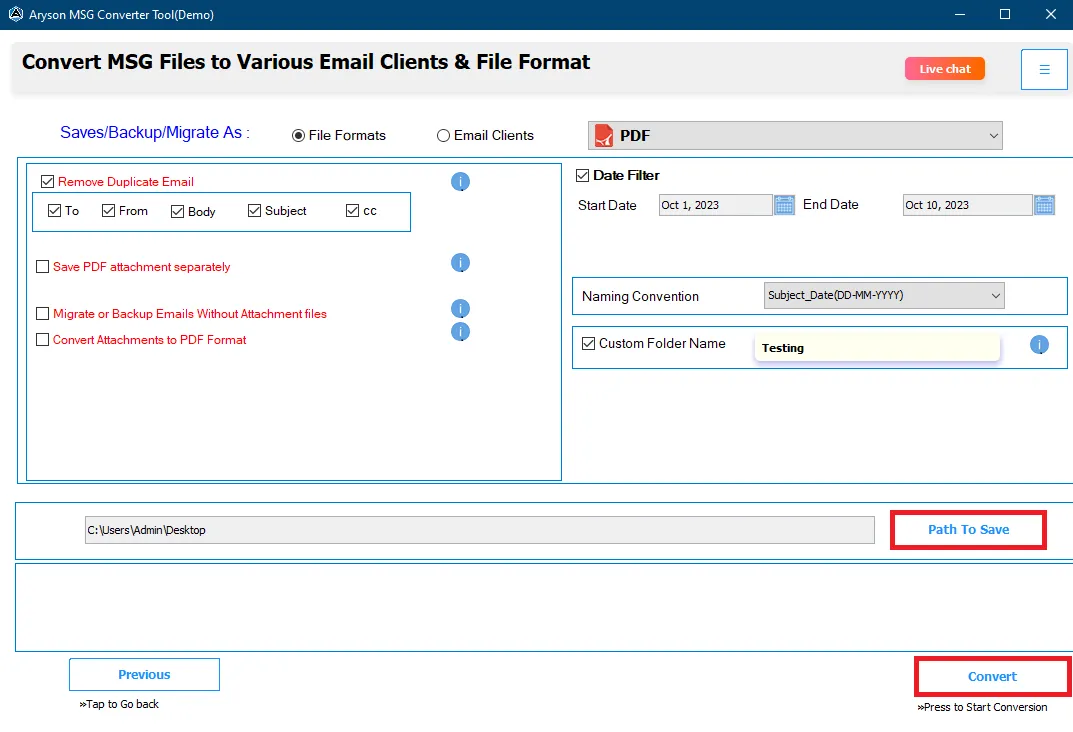Click the Live chat button
The width and height of the screenshot is (1073, 732).
[x=944, y=68]
